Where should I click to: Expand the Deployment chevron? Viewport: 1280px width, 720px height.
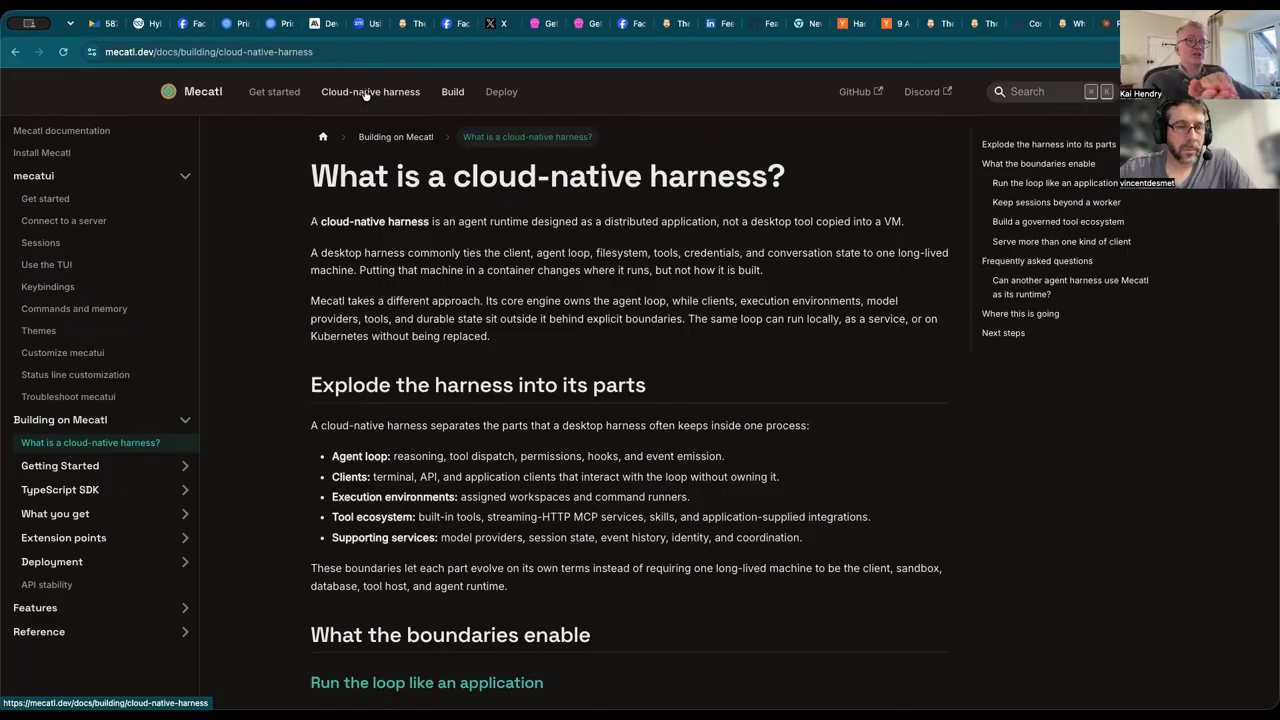click(185, 562)
